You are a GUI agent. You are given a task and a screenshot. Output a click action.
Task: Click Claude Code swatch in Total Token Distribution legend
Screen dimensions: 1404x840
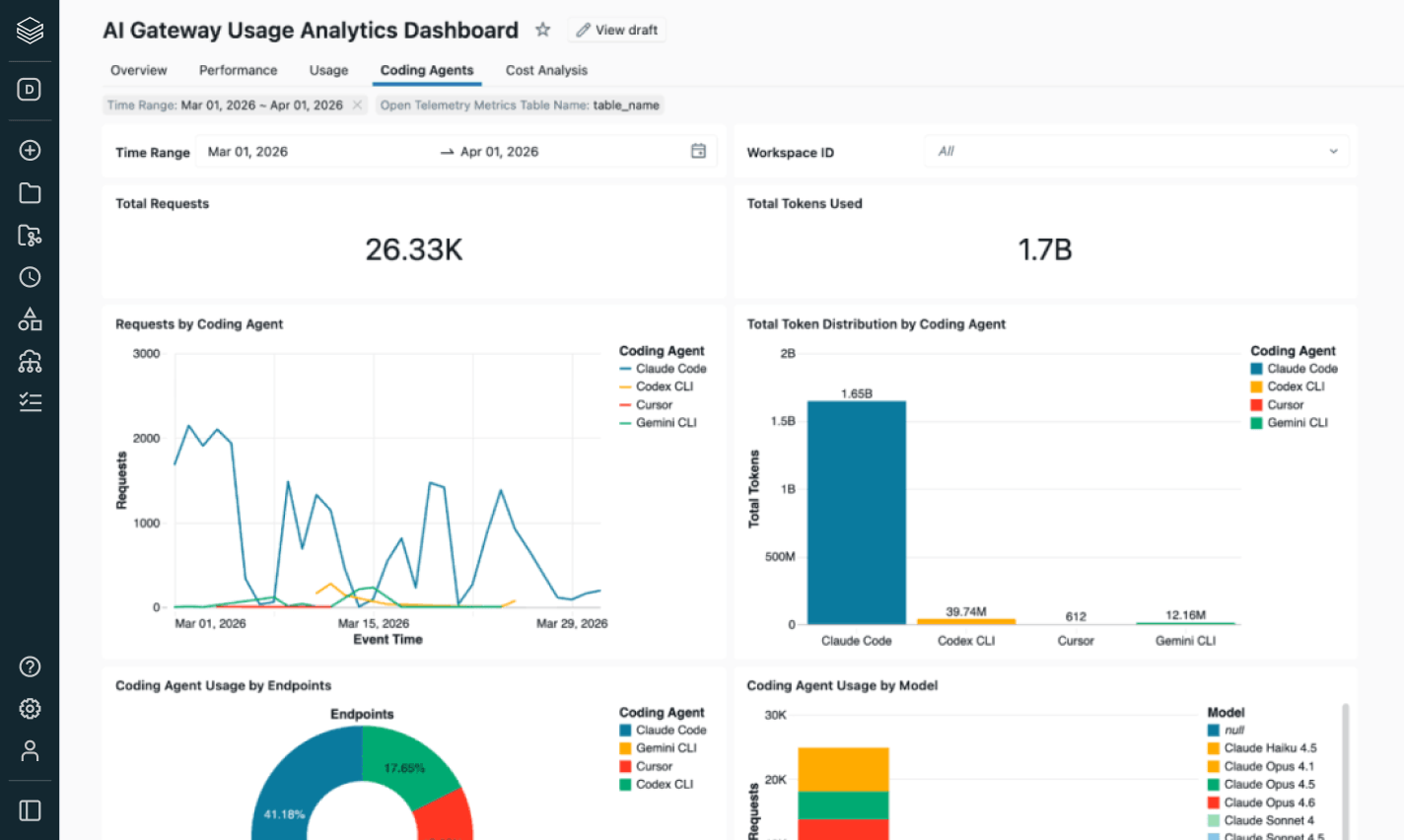pyautogui.click(x=1256, y=369)
